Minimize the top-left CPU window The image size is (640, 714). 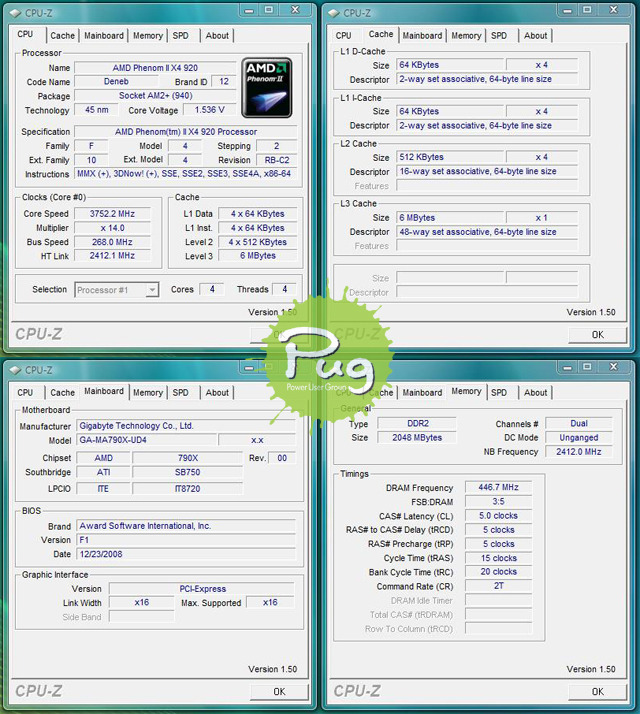pos(249,10)
